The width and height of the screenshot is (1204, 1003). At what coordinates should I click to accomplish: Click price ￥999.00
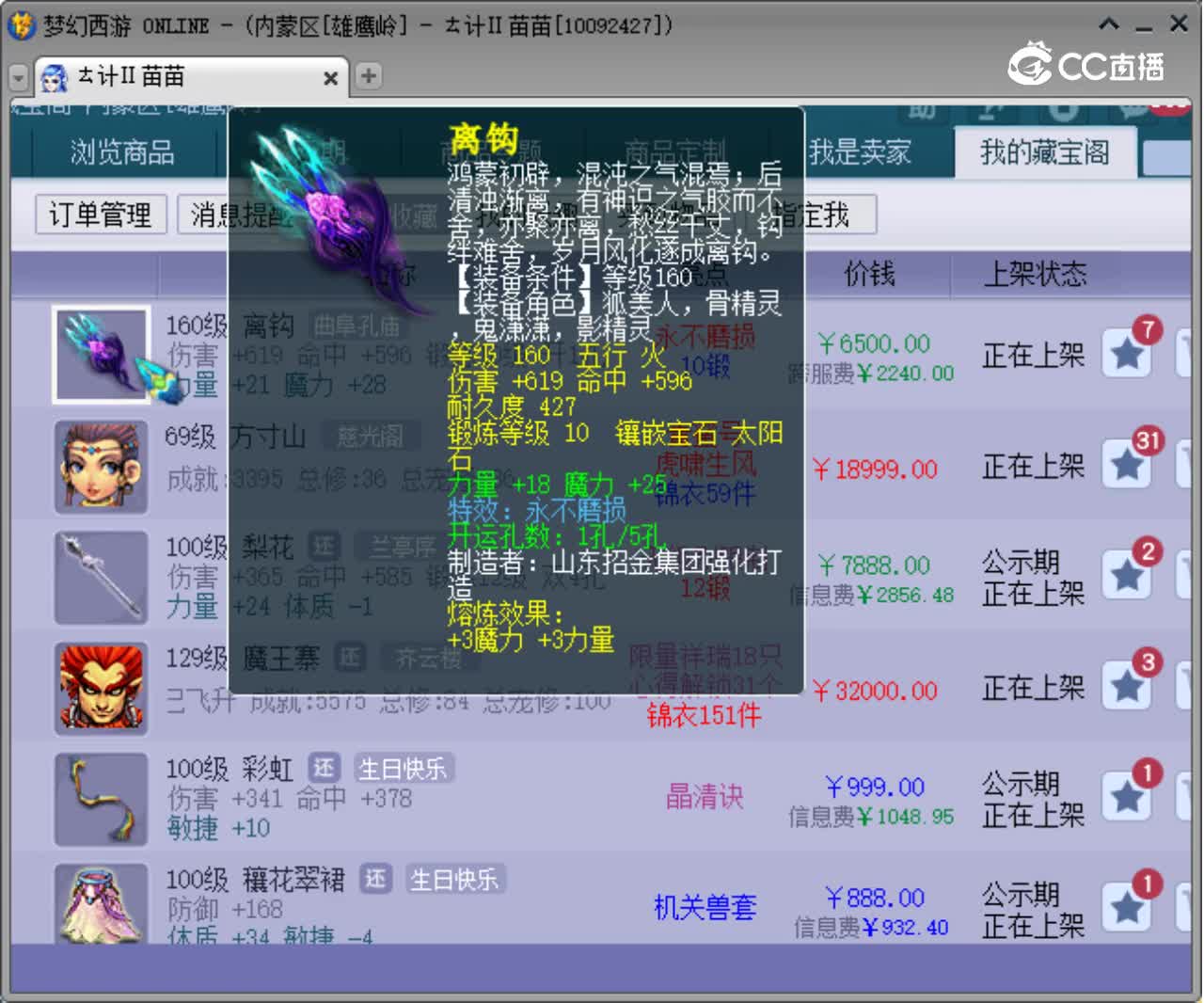click(875, 787)
